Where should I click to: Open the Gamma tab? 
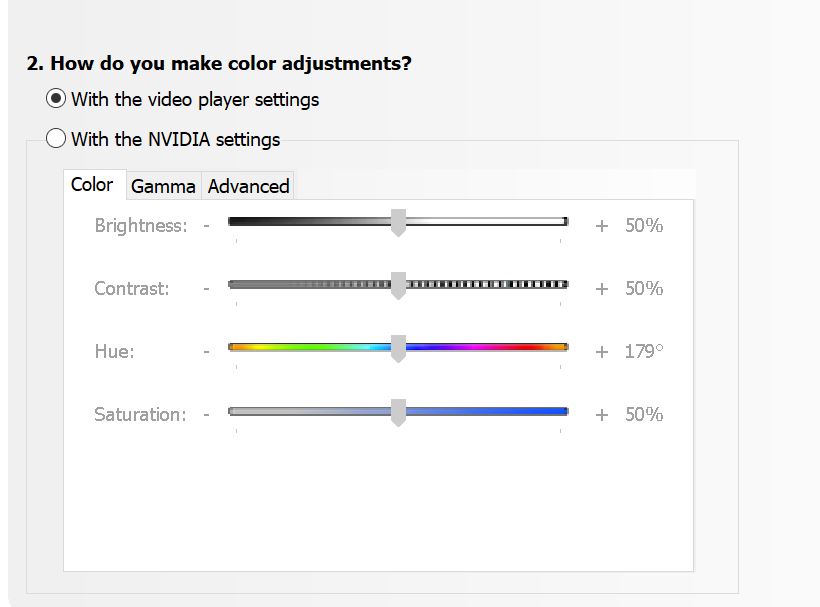click(163, 186)
